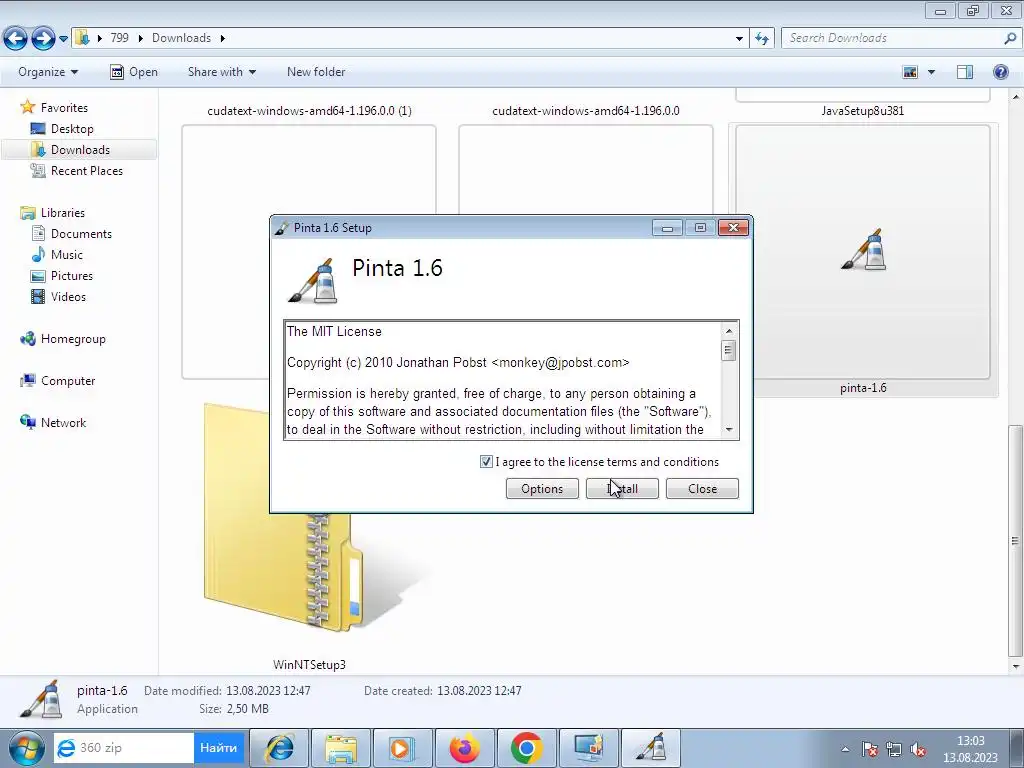Viewport: 1024px width, 768px height.
Task: Toggle the preview pane icon
Action: coord(965,72)
